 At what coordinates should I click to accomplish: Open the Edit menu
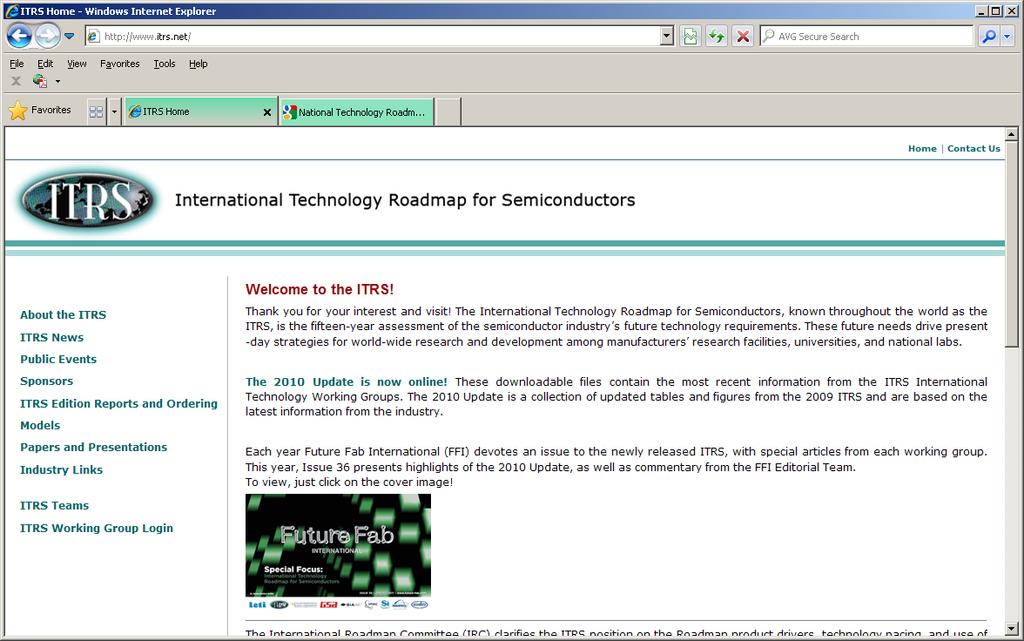coord(45,63)
